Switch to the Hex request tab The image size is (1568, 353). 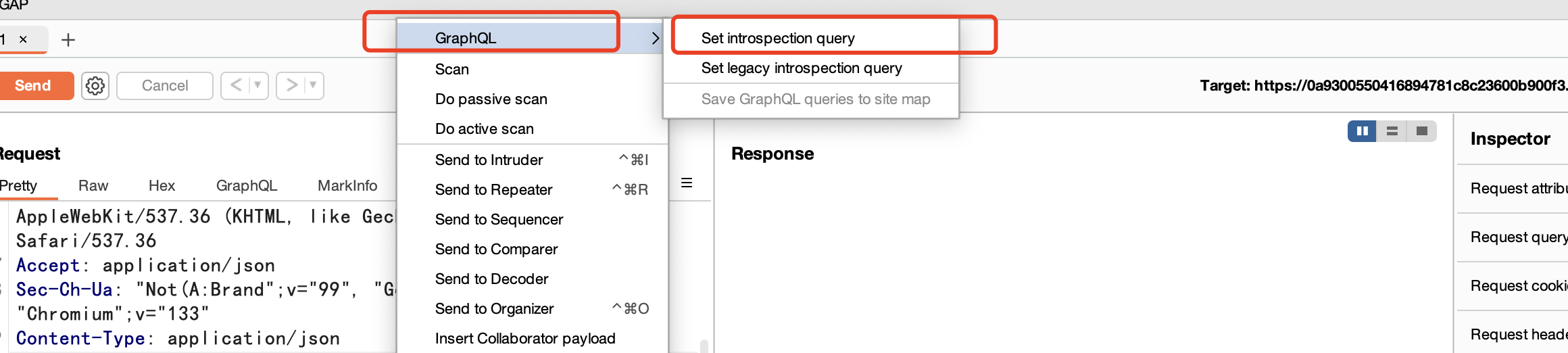162,185
